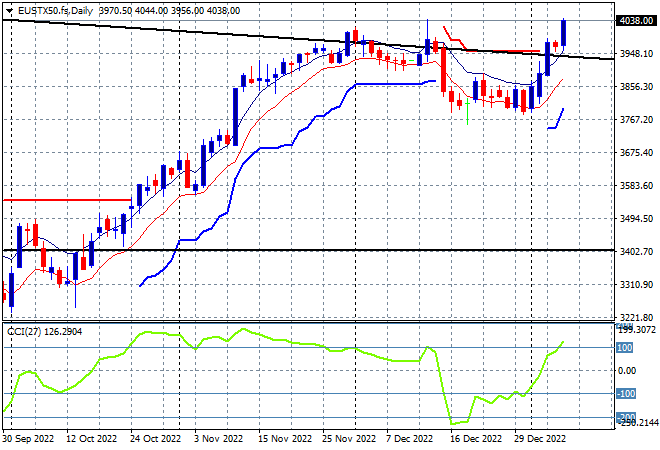
Task: Click the 0.00 label on CCI axis
Action: (x=627, y=371)
